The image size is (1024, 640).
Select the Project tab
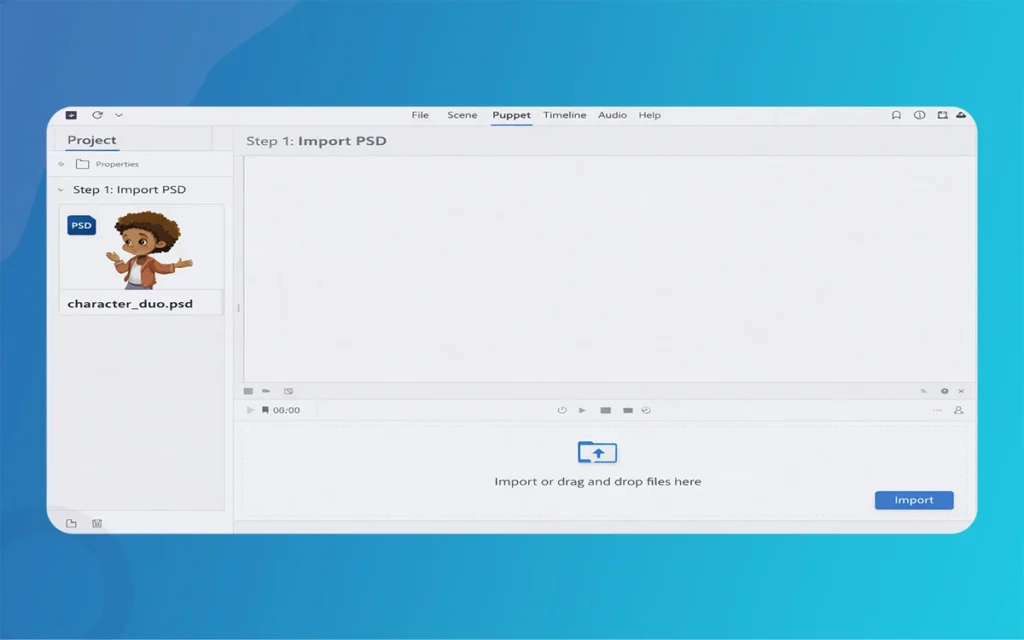coord(92,140)
